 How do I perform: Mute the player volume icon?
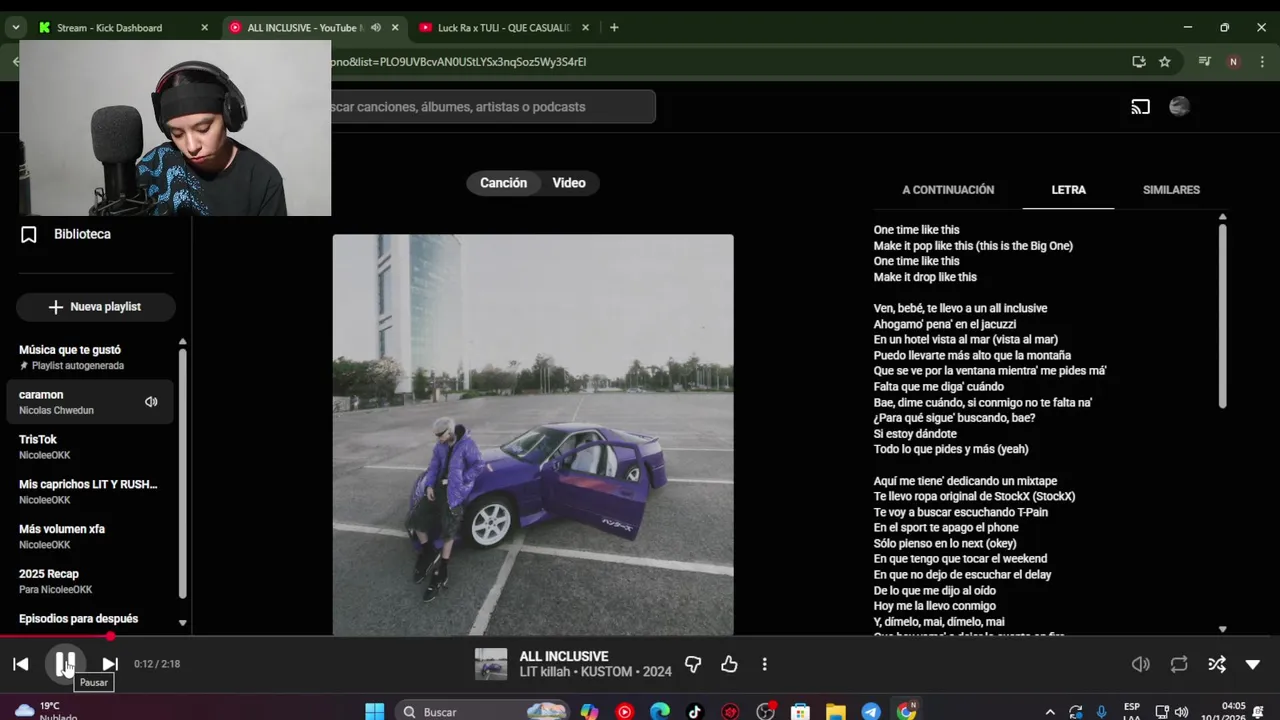1141,664
